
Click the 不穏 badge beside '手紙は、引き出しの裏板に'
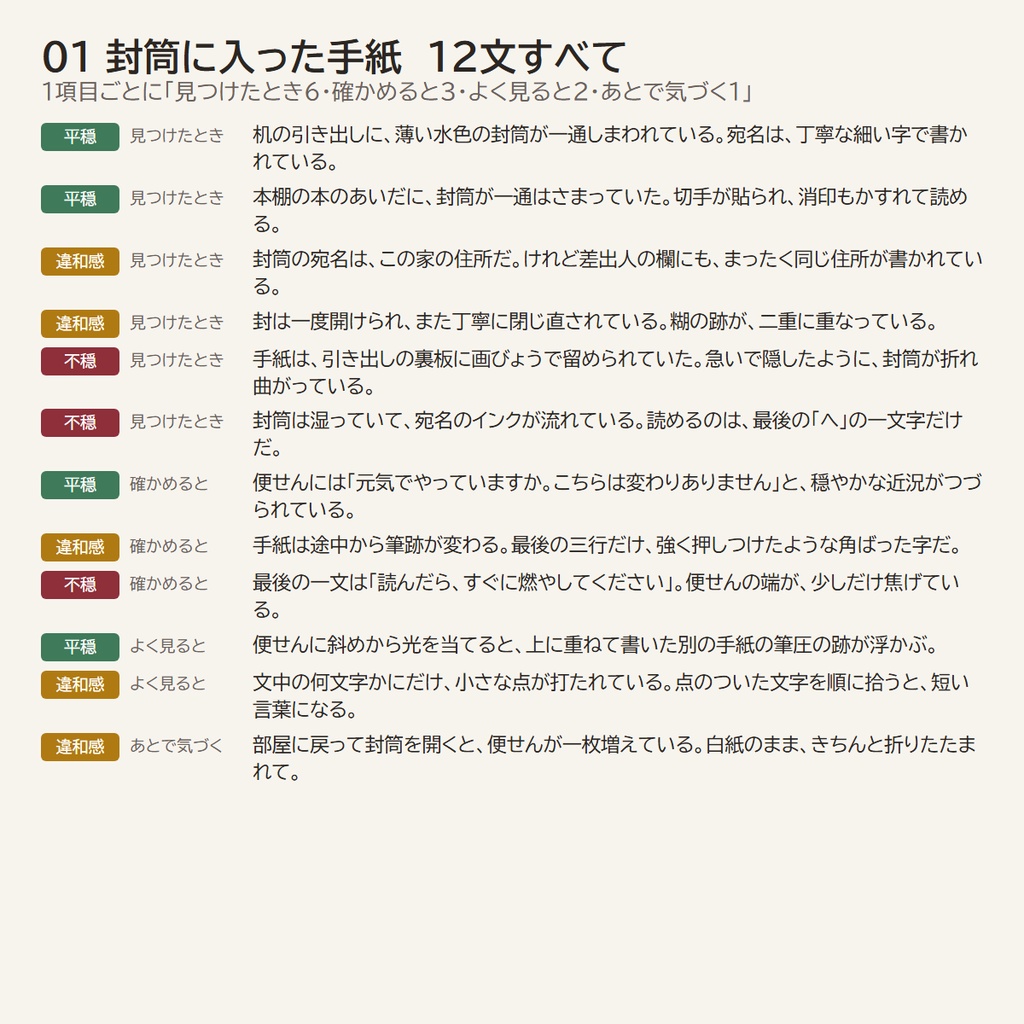tap(80, 361)
